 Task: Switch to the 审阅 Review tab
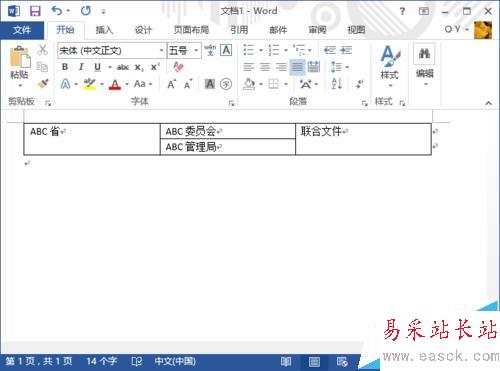[x=317, y=30]
